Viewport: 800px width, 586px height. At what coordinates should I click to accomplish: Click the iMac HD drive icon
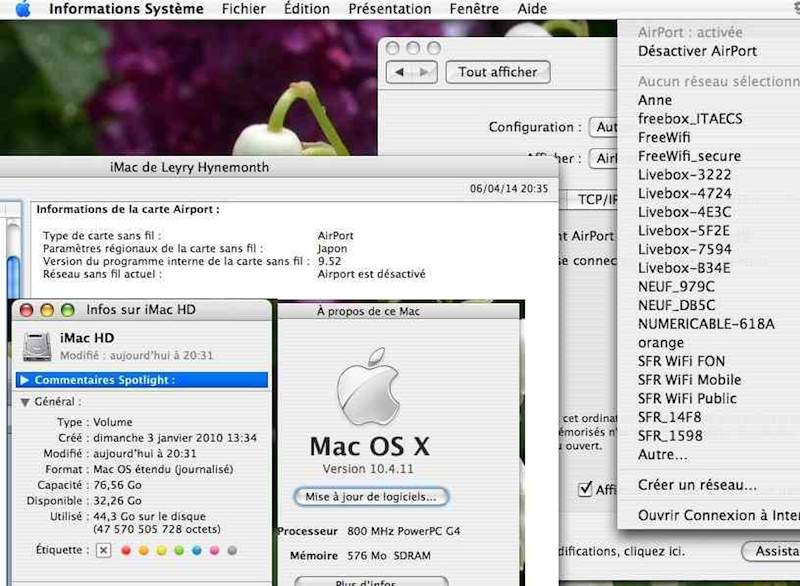point(37,346)
